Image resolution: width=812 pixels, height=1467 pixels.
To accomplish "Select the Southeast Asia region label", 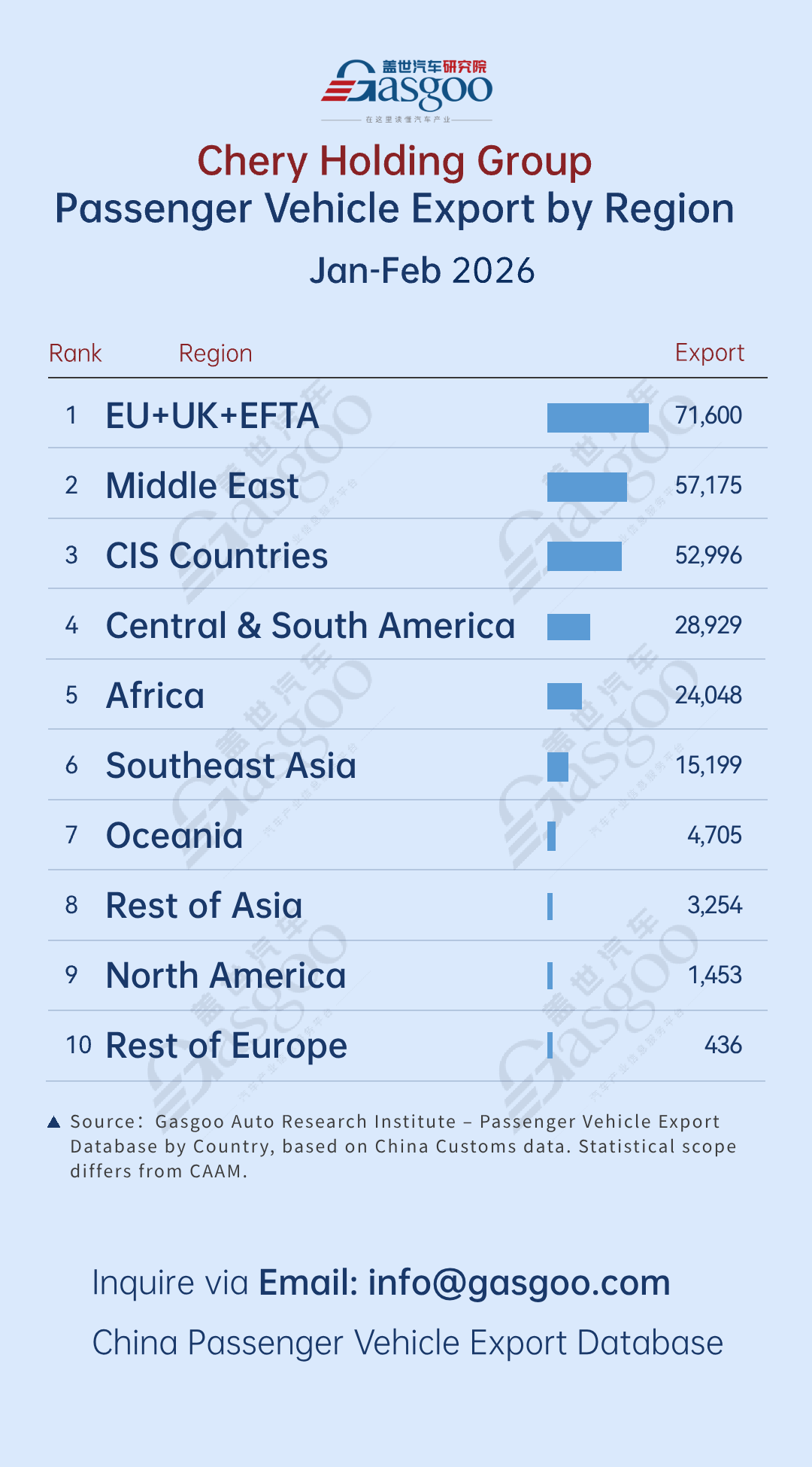I will point(231,766).
